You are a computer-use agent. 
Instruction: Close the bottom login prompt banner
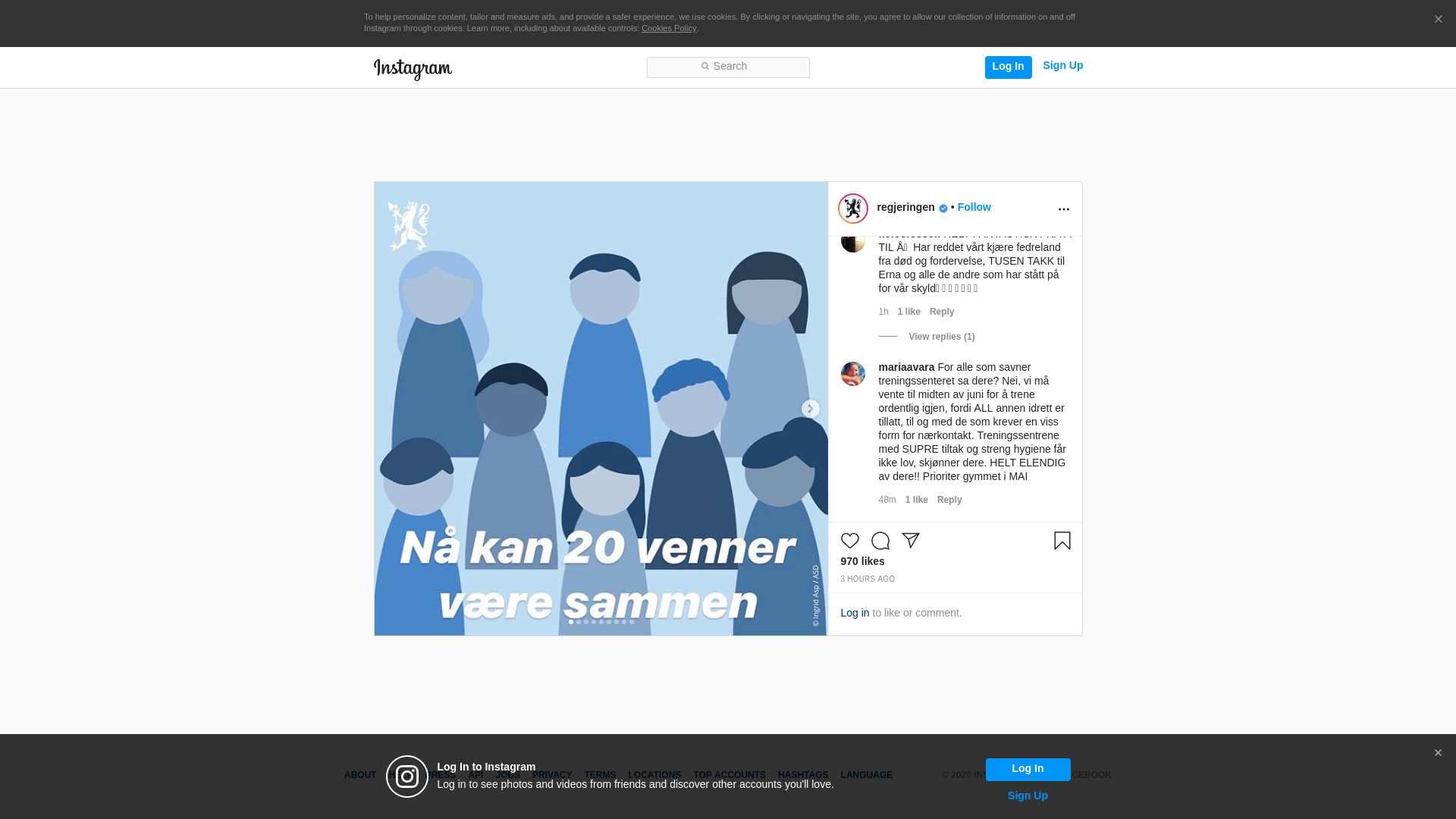[x=1437, y=753]
